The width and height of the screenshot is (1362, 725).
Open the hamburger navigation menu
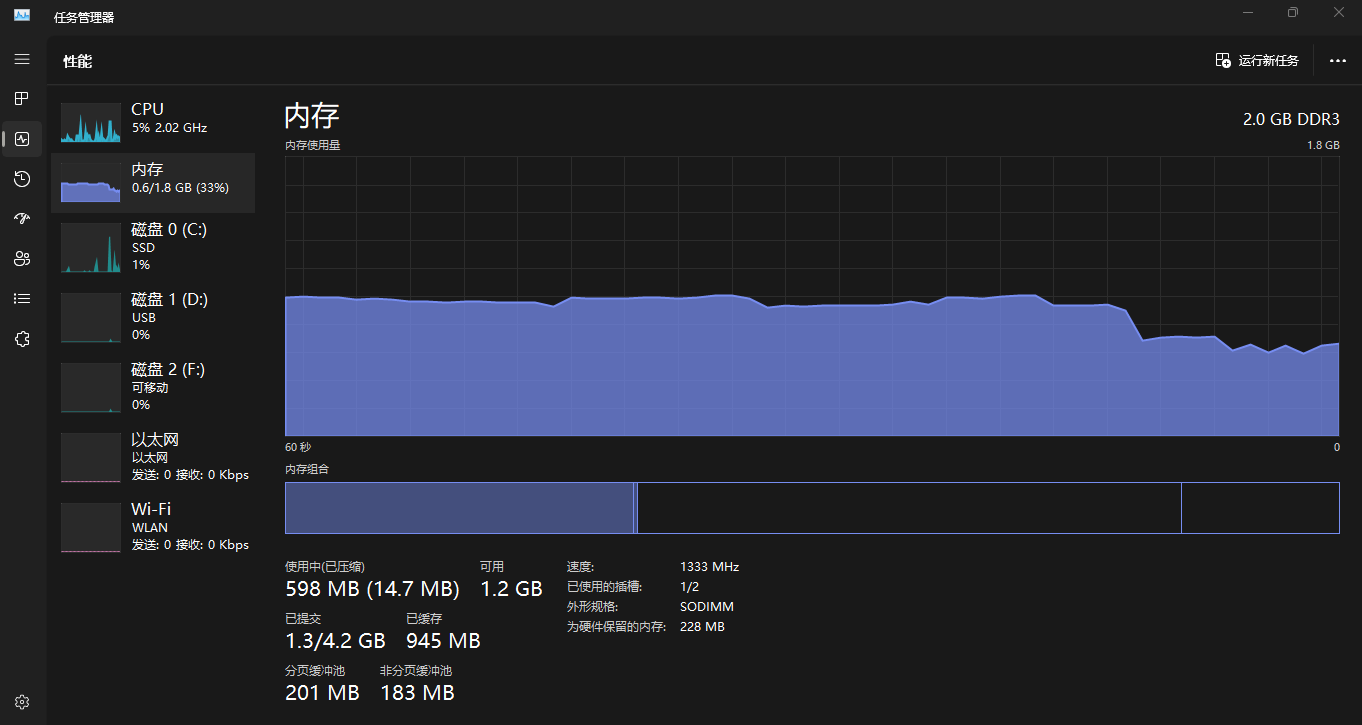point(22,59)
